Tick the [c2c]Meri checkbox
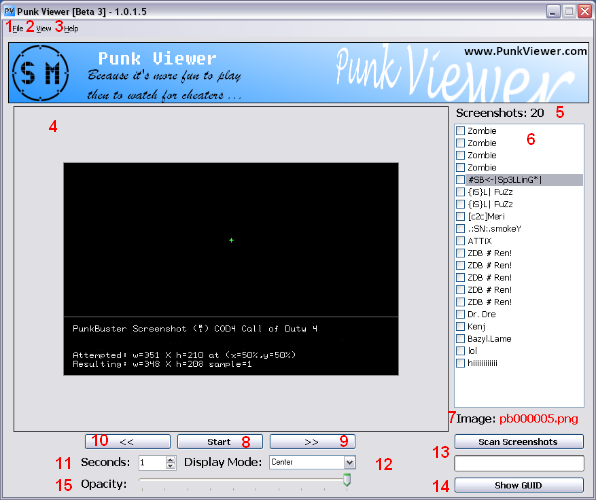Image resolution: width=596 pixels, height=500 pixels. pyautogui.click(x=460, y=216)
